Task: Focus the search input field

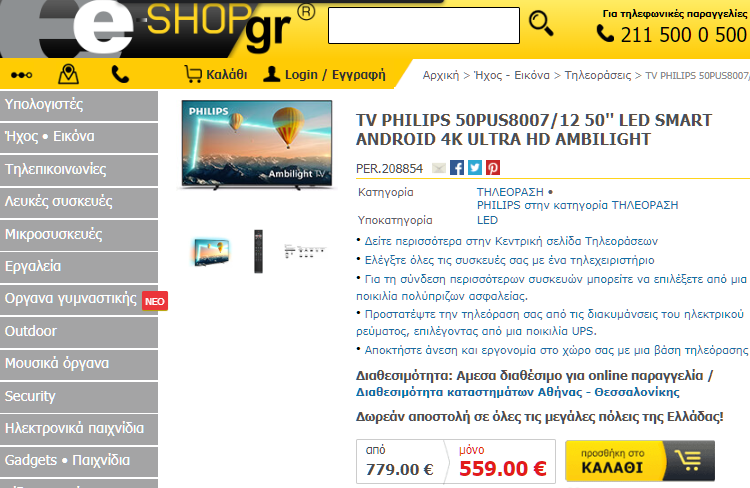Action: pyautogui.click(x=424, y=25)
